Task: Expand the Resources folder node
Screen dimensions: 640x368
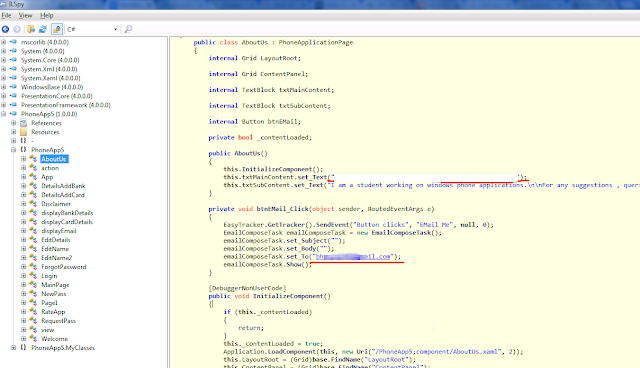Action: click(13, 132)
